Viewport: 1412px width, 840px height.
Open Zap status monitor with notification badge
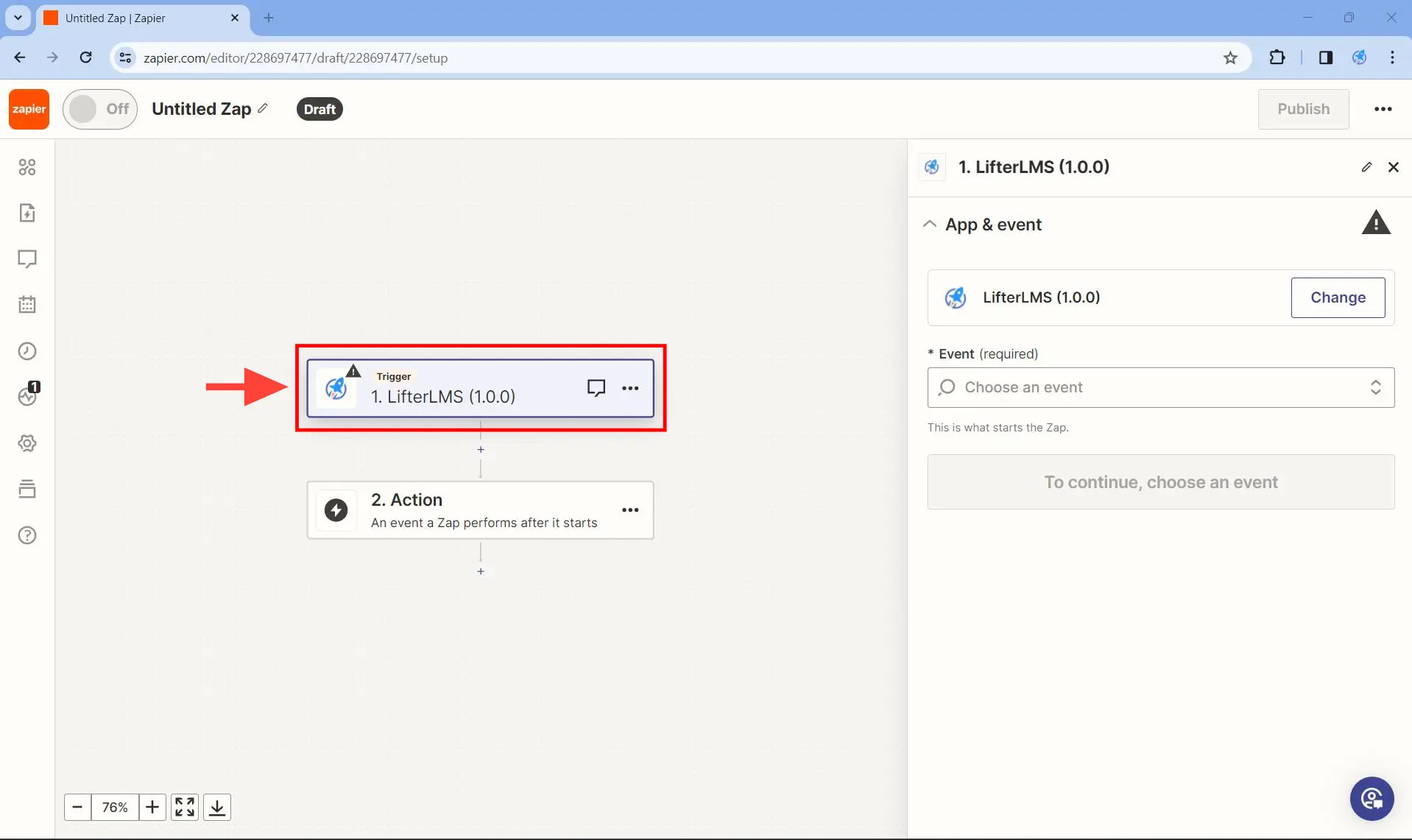tap(27, 397)
